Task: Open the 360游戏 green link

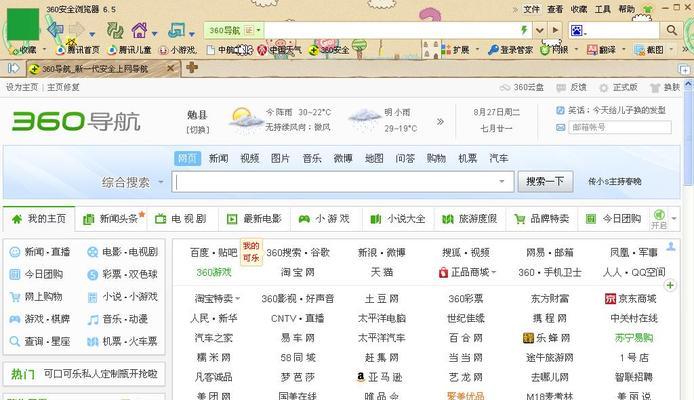Action: tap(214, 272)
